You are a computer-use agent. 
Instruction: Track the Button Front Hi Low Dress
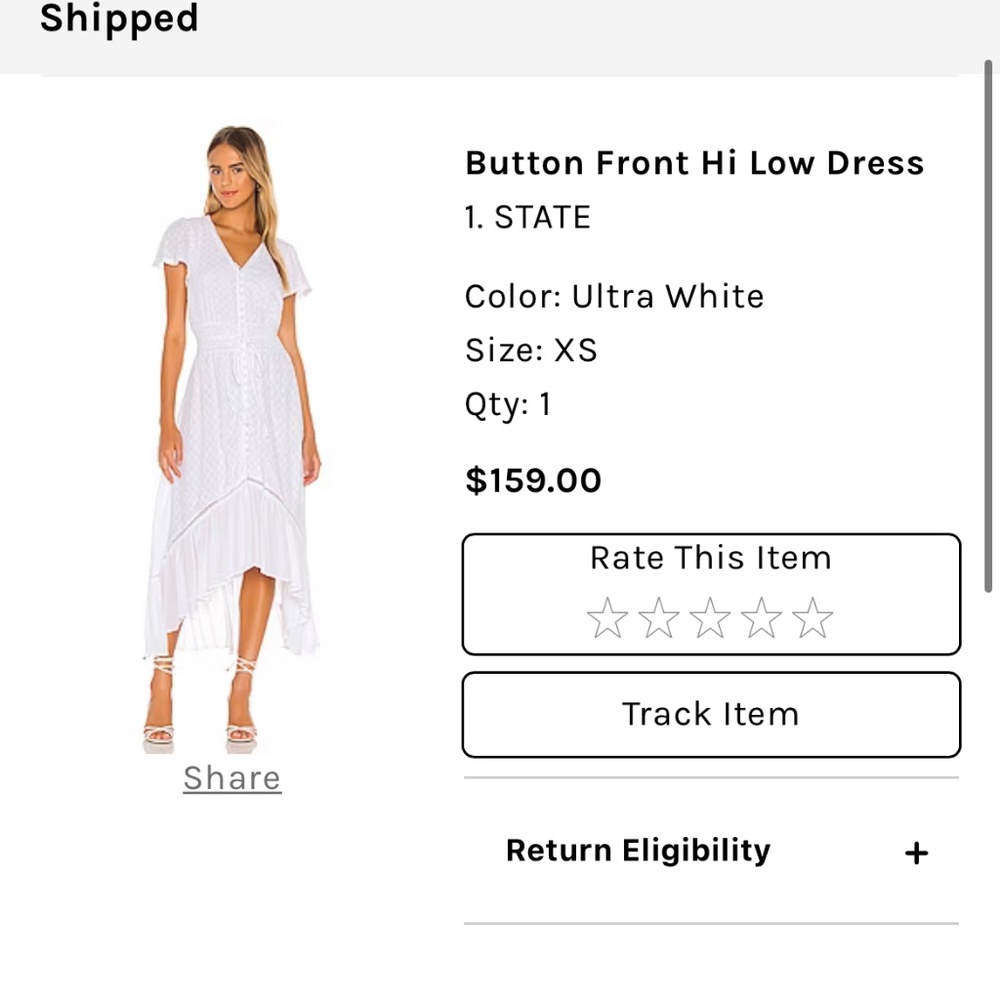tap(711, 714)
